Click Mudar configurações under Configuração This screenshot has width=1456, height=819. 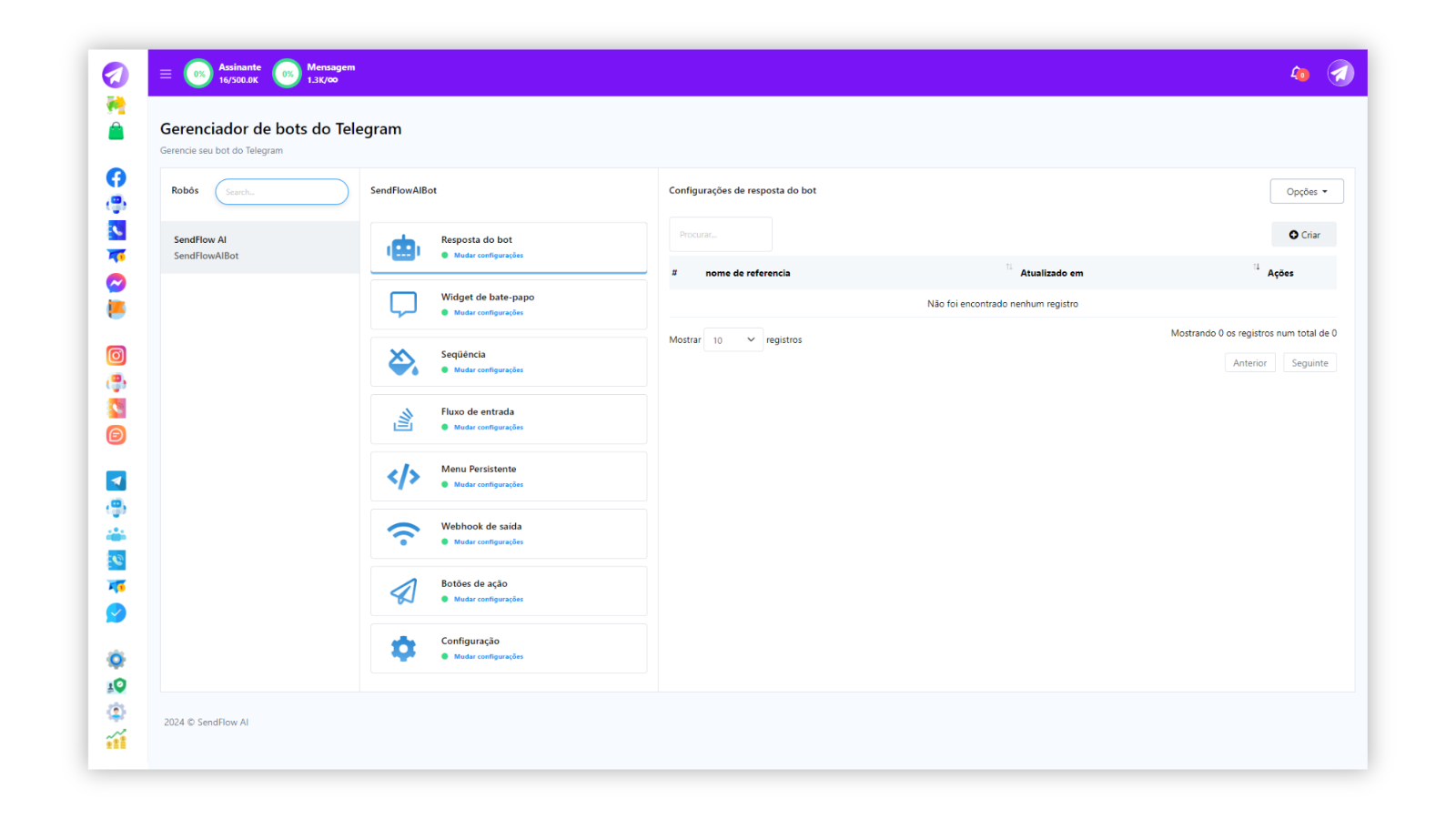(x=489, y=657)
